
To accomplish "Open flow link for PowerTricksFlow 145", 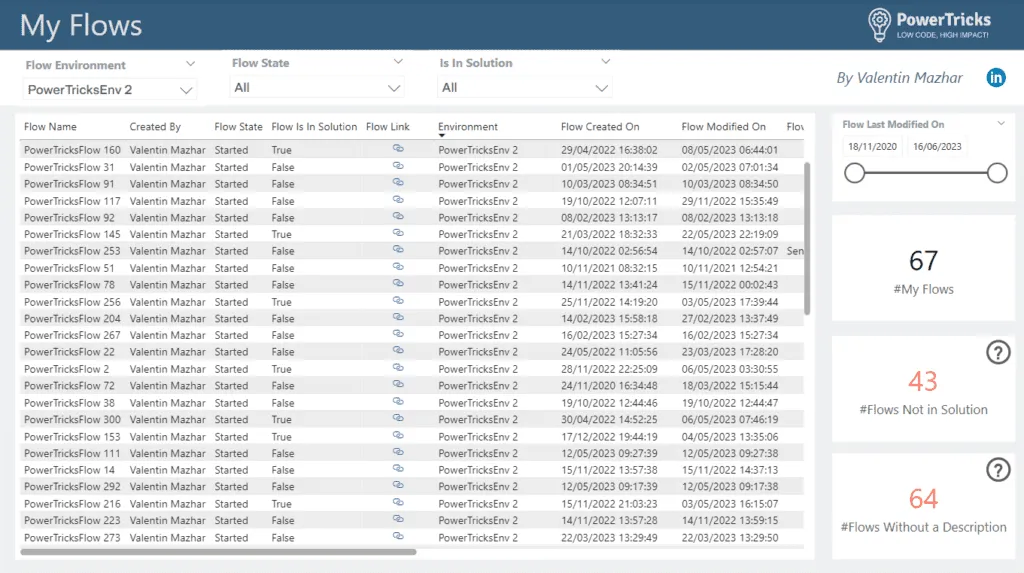I will [x=398, y=233].
